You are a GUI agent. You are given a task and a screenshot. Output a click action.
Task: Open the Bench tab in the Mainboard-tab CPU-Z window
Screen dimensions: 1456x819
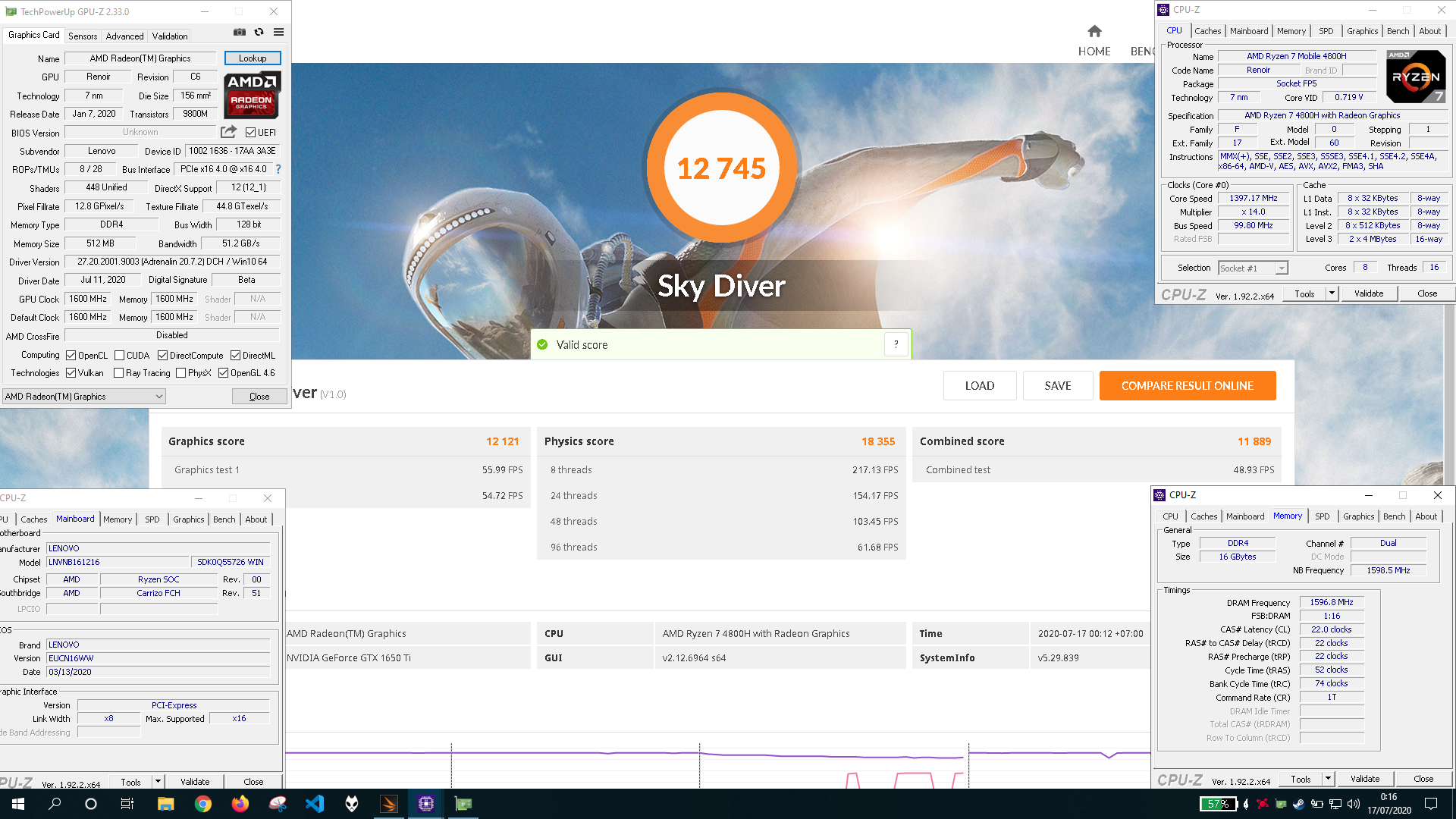click(x=224, y=519)
